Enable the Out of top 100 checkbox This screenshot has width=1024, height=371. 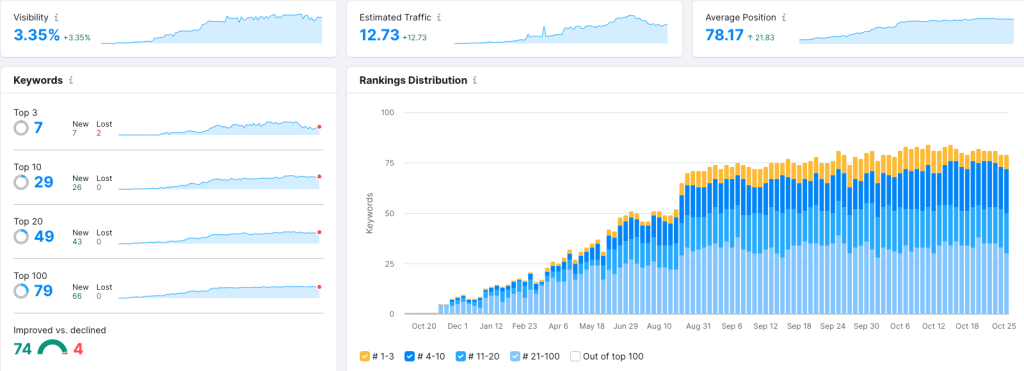tap(575, 357)
